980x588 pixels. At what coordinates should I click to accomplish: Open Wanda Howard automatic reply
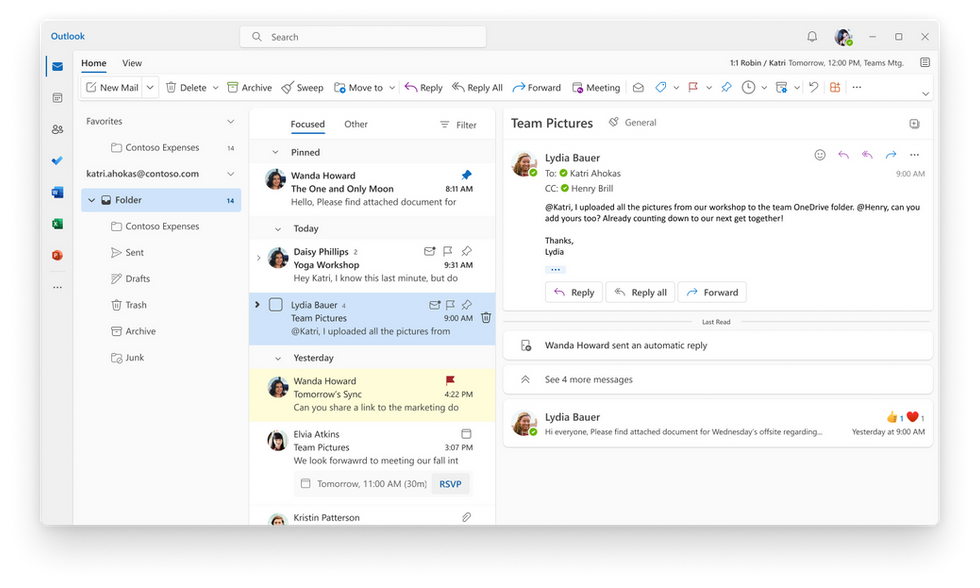click(718, 345)
